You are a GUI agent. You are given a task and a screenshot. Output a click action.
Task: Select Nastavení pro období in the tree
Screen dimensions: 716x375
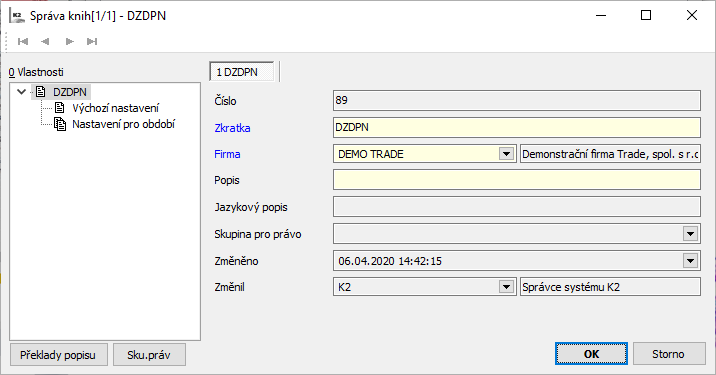123,124
